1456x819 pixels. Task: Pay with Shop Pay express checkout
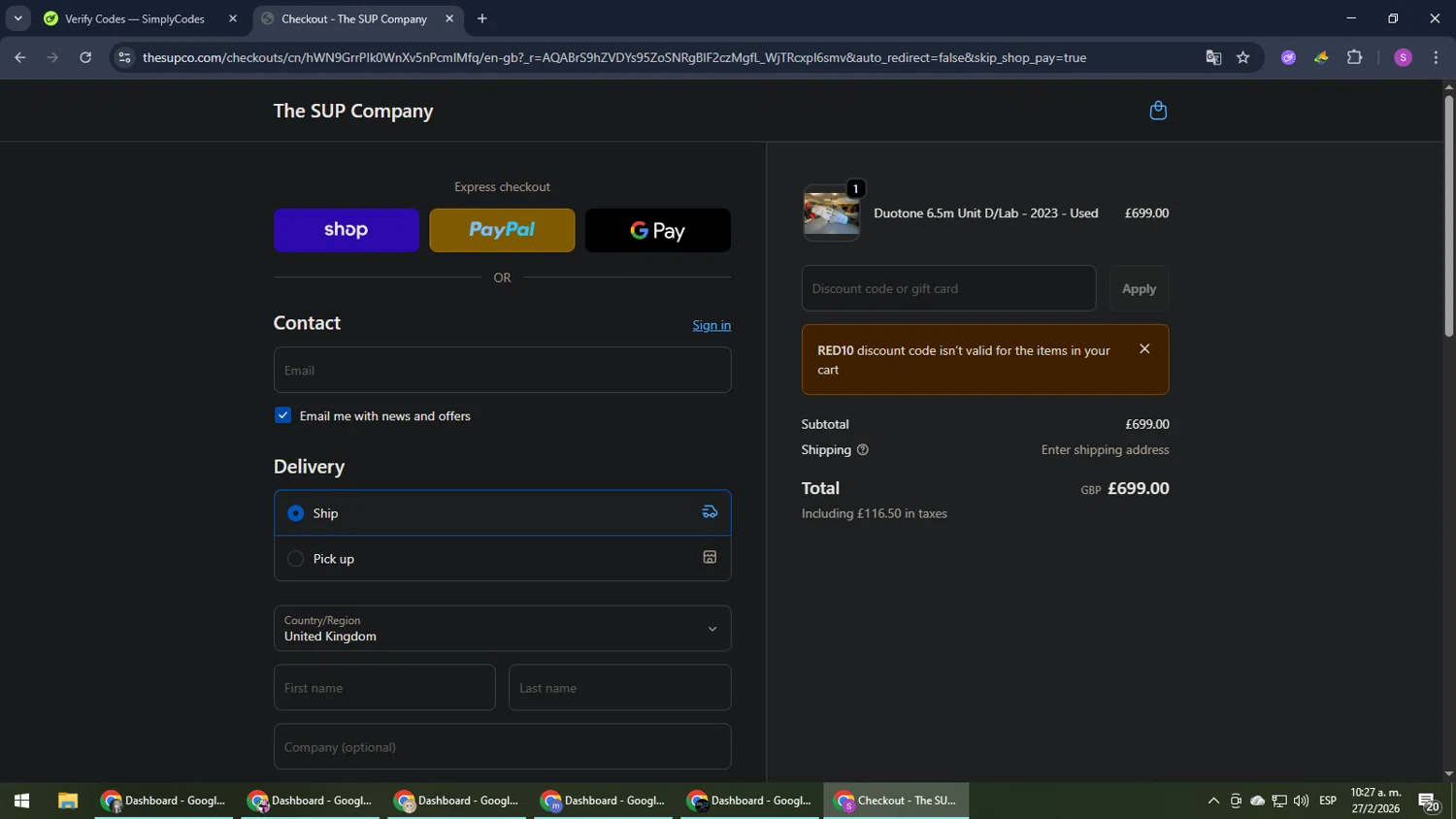tap(347, 230)
